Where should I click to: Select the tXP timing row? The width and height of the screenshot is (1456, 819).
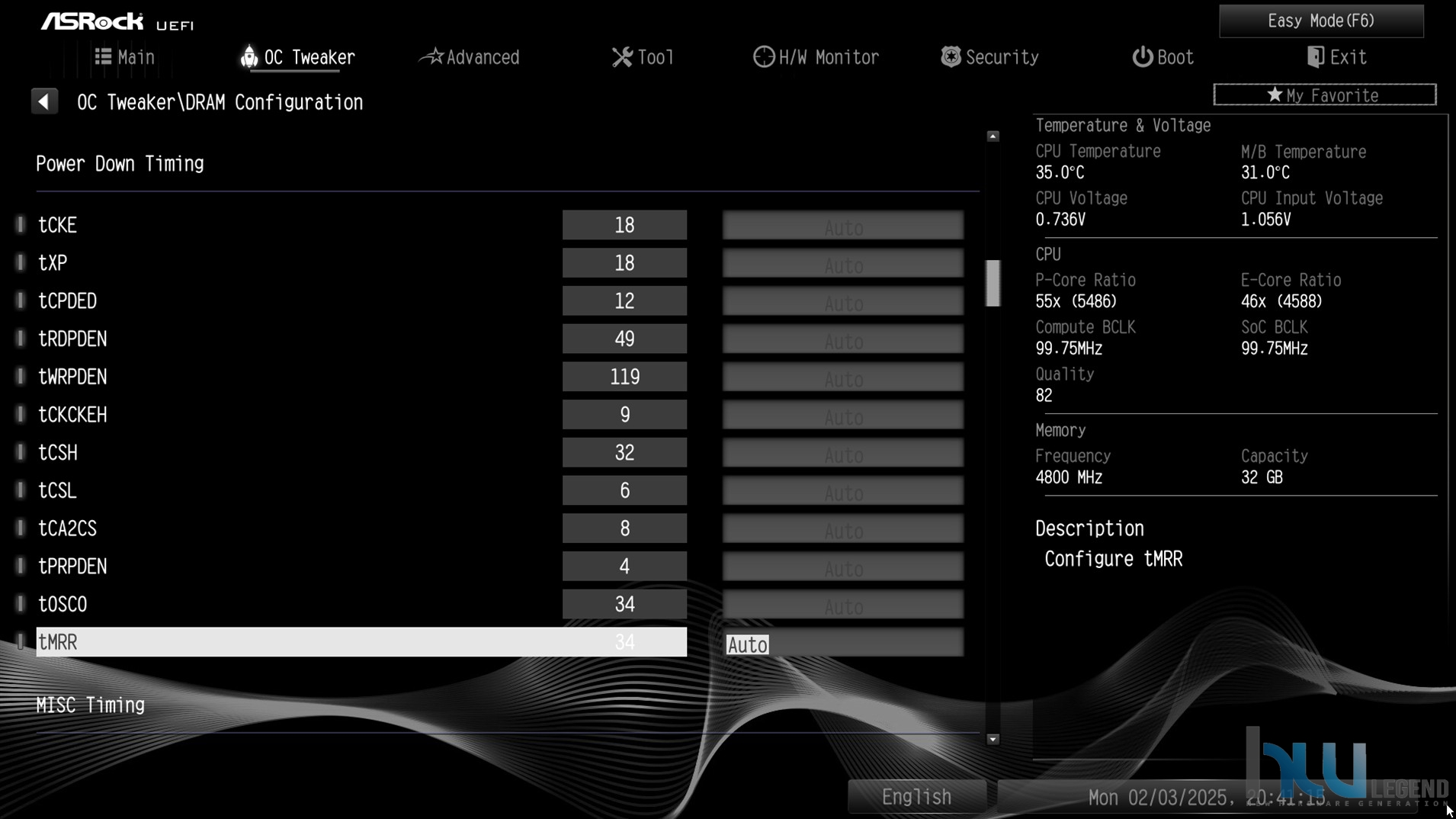click(x=361, y=263)
